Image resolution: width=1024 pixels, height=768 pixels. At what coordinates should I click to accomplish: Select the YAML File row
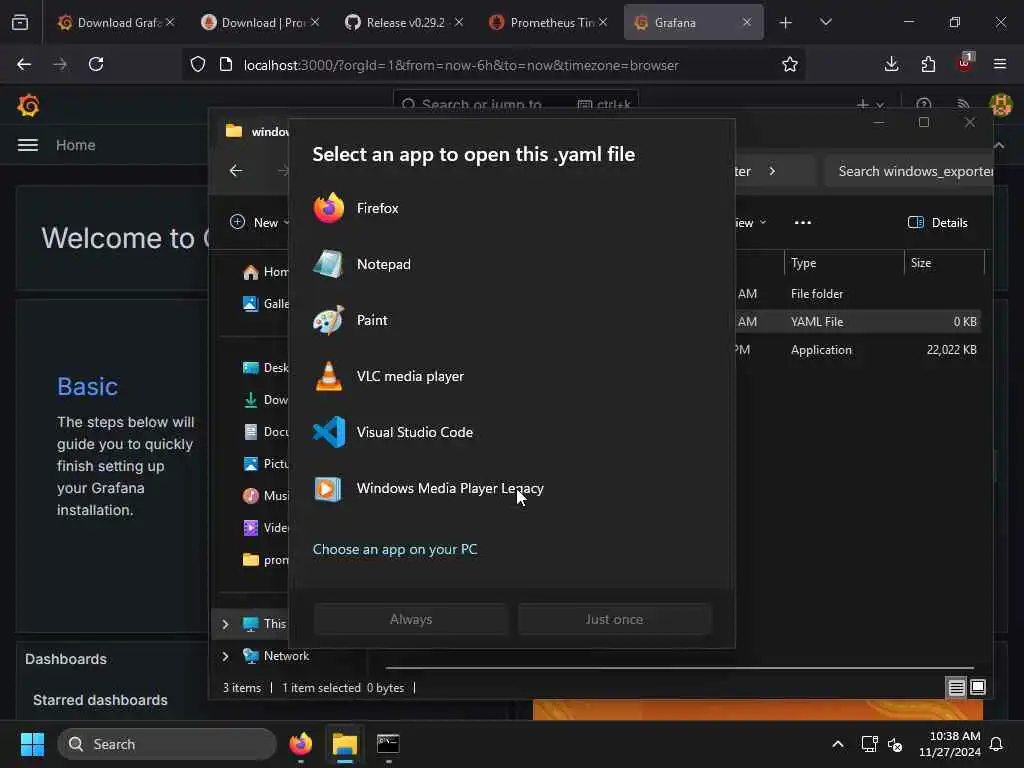(858, 321)
